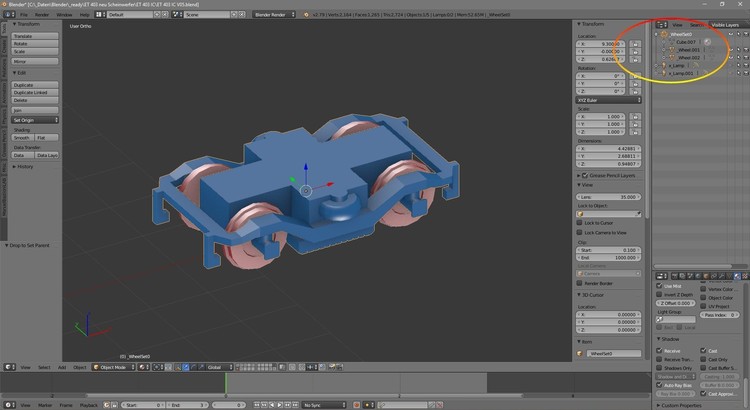The width and height of the screenshot is (750, 410).
Task: Select the rotate manipulator icon
Action: pyautogui.click(x=193, y=367)
